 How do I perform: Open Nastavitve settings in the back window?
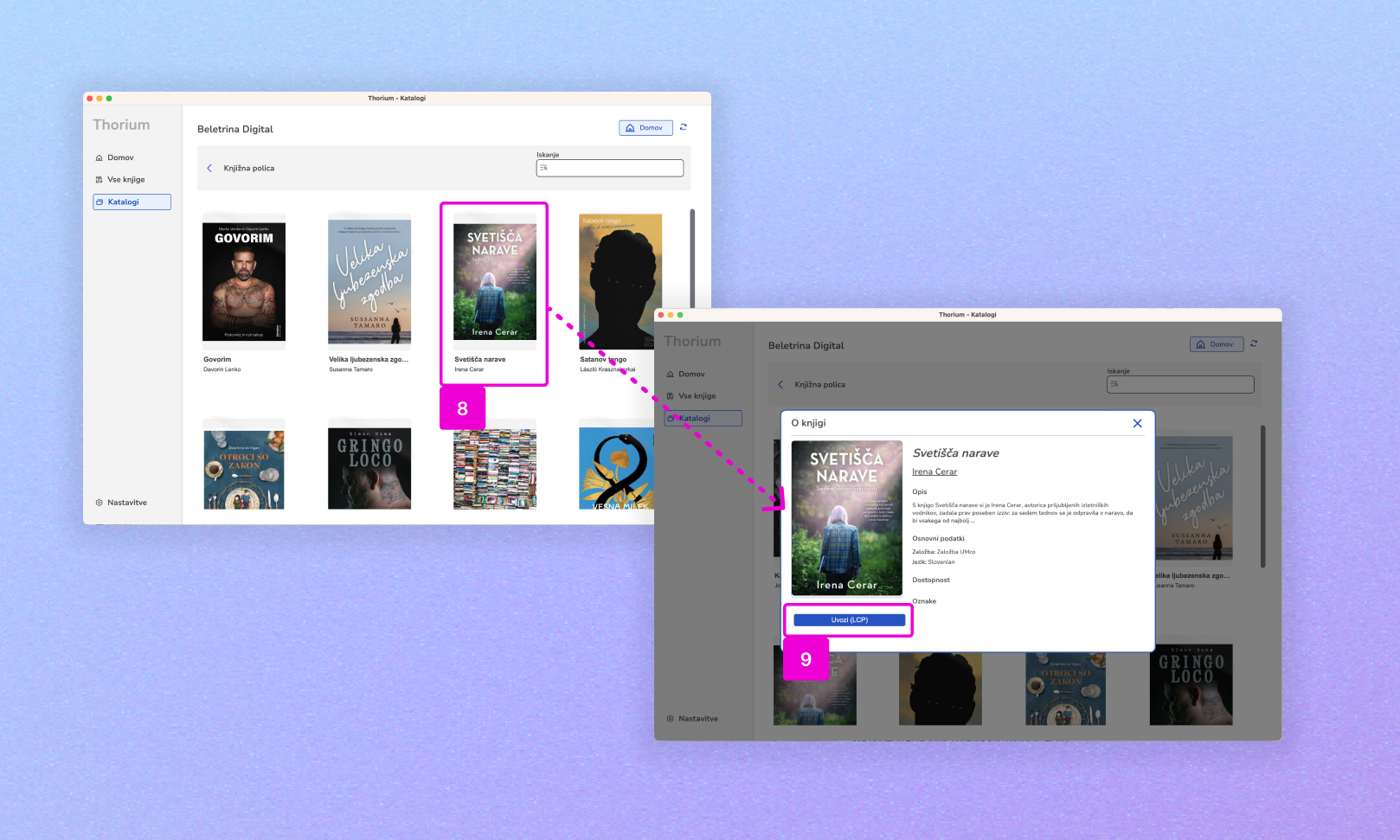121,503
